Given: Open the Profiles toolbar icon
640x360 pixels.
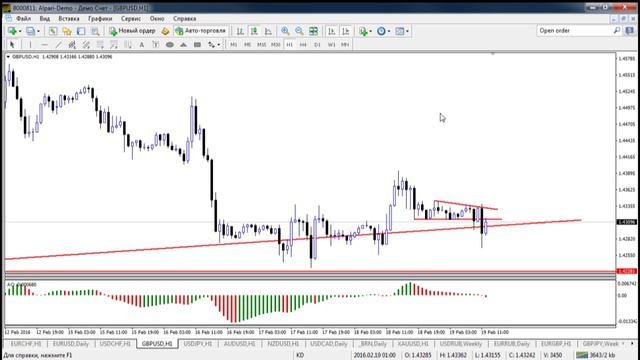Looking at the screenshot, I should [x=31, y=31].
